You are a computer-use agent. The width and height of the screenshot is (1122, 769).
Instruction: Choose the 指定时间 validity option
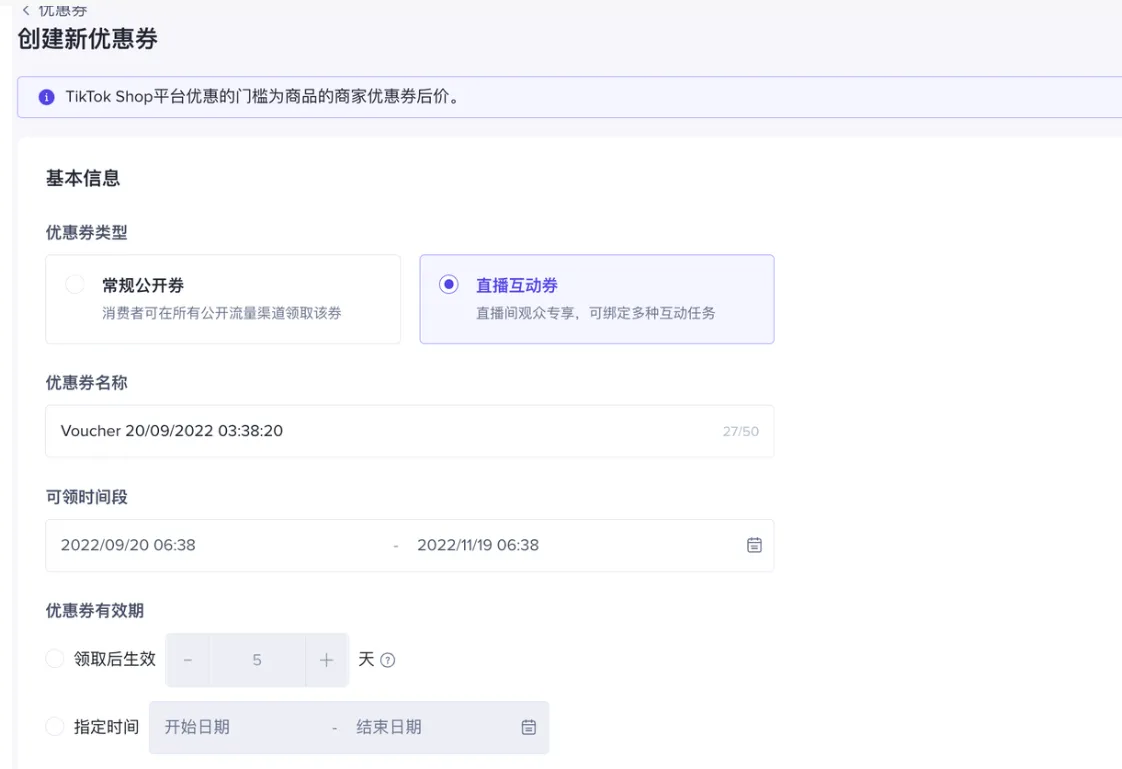tap(54, 726)
